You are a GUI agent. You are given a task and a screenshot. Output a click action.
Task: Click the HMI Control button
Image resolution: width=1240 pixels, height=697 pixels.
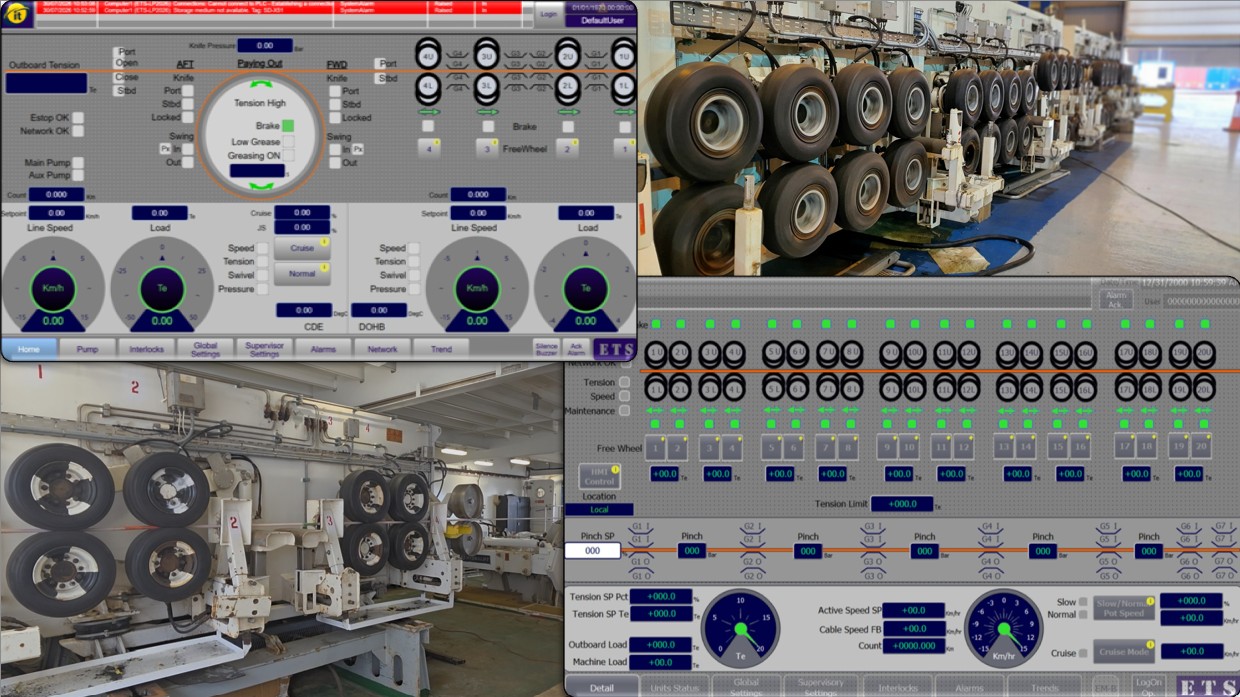[599, 476]
